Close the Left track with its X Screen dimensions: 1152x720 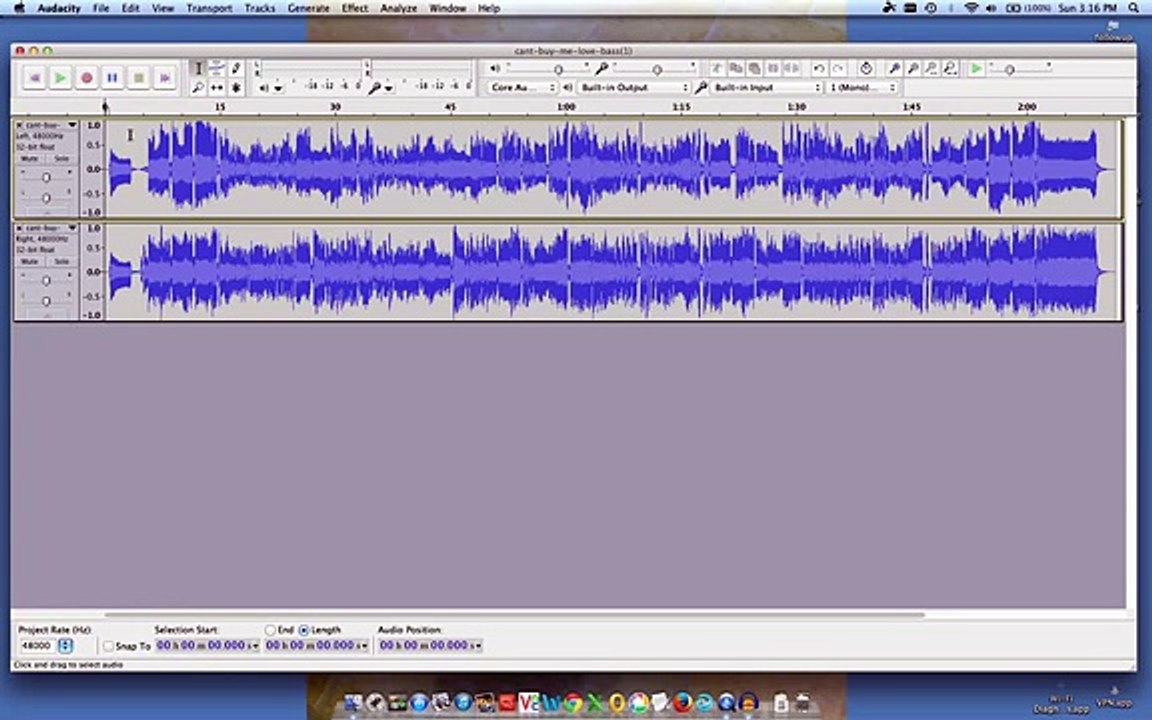pyautogui.click(x=19, y=126)
